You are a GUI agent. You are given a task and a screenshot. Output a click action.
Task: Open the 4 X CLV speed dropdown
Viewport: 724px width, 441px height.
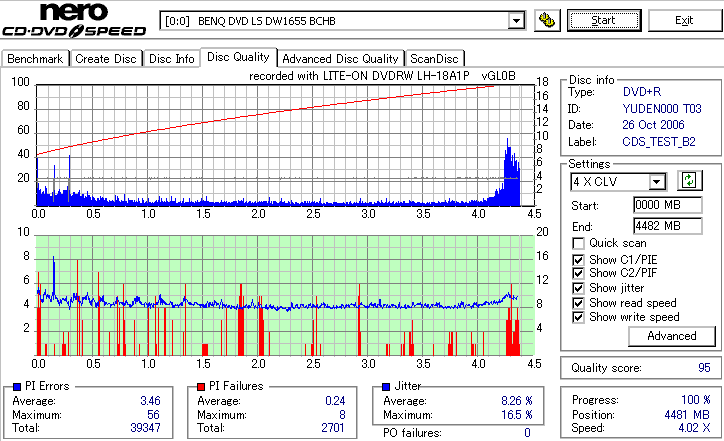pyautogui.click(x=656, y=181)
